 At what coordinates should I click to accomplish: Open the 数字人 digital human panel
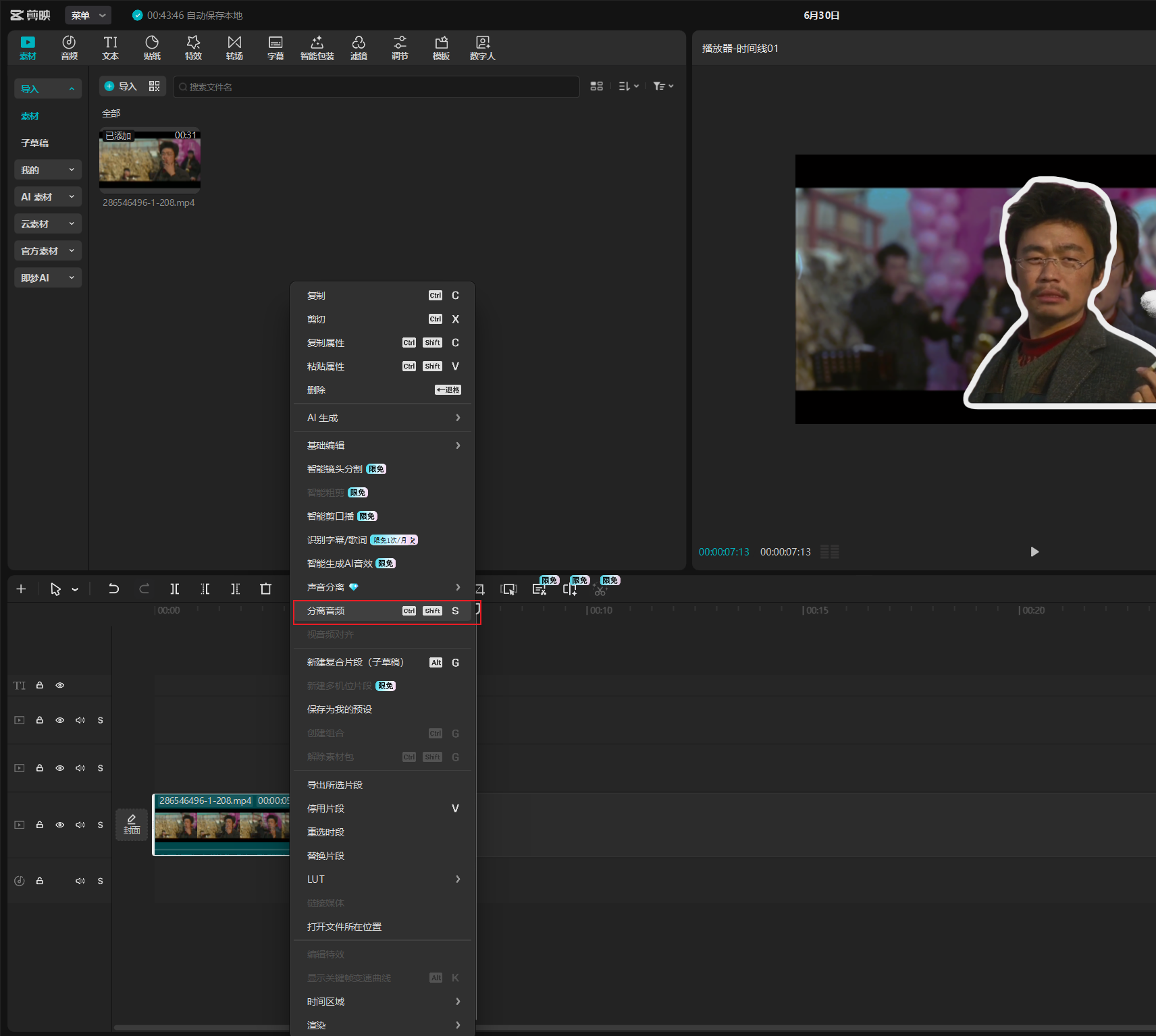[x=482, y=48]
